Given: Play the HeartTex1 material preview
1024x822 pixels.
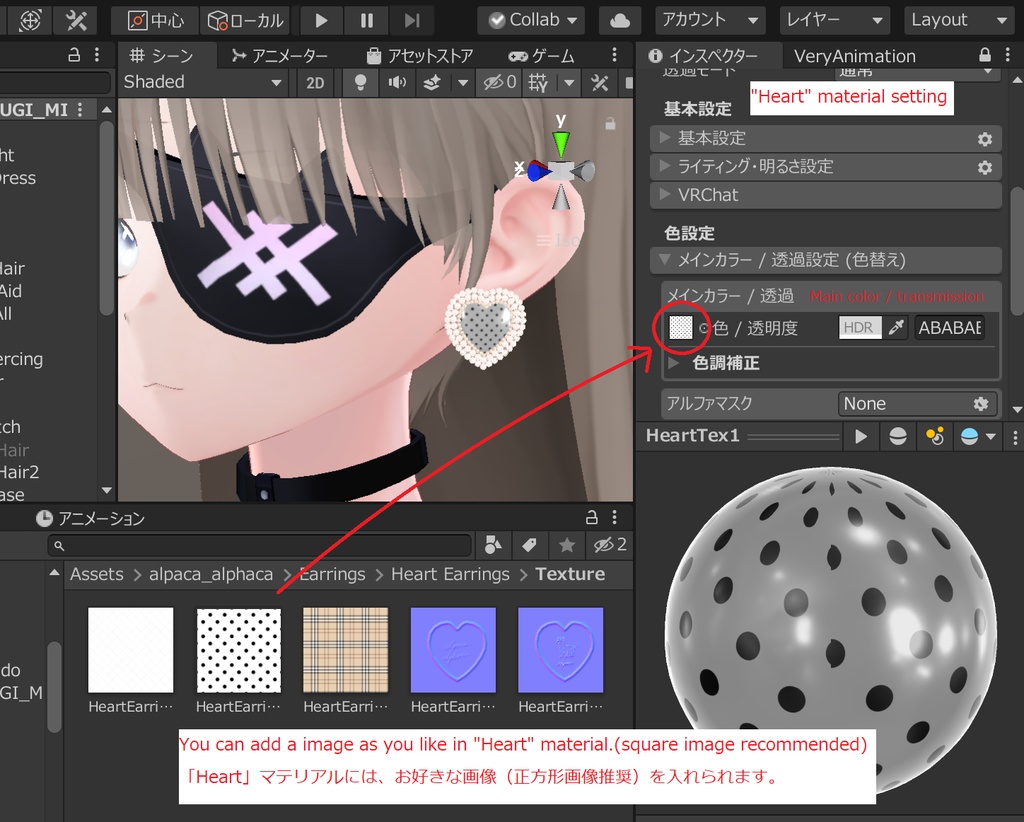Looking at the screenshot, I should click(x=860, y=436).
